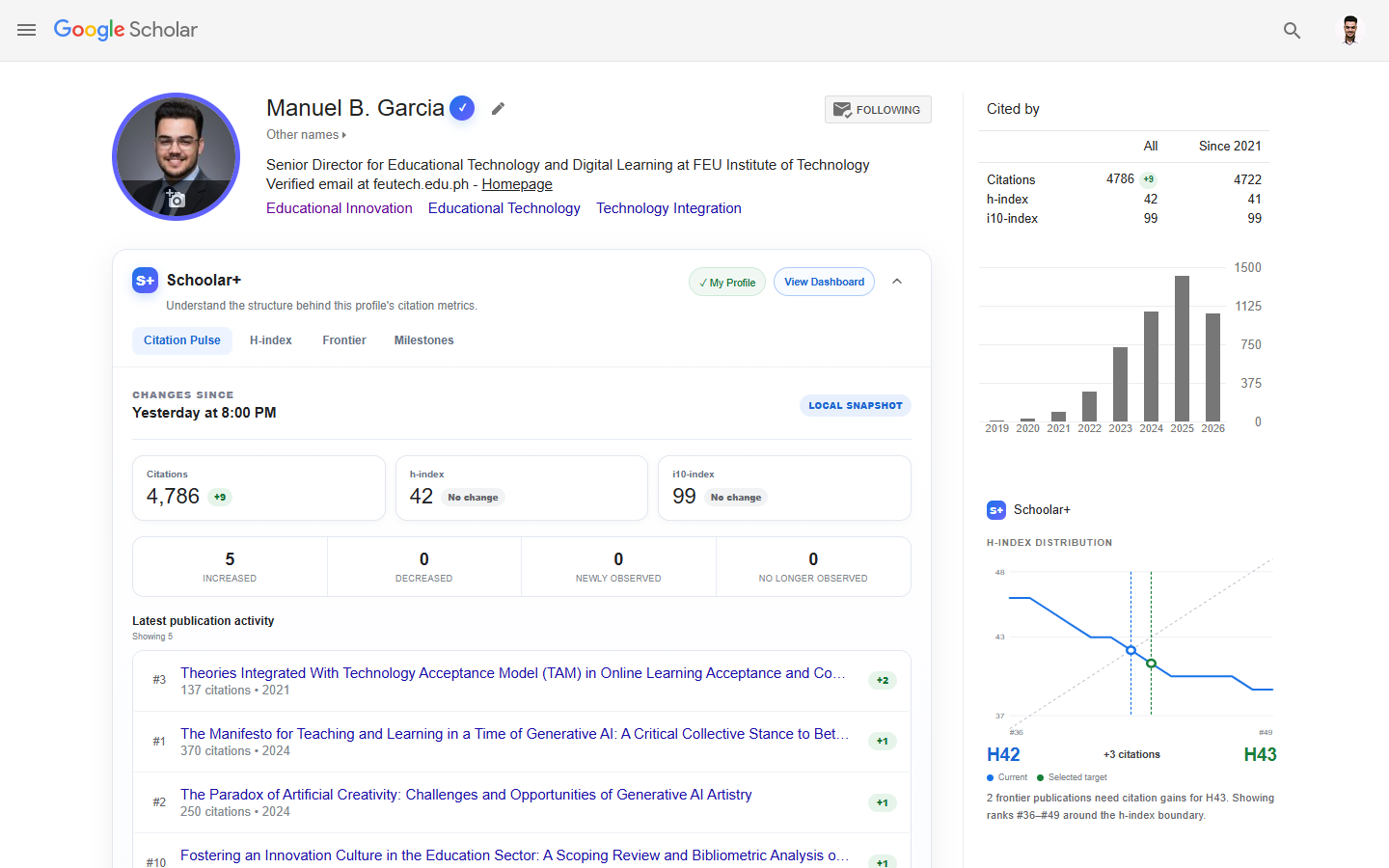Click the LOCAL SNAPSHOT badge
The height and width of the screenshot is (868, 1389).
pyautogui.click(x=856, y=406)
